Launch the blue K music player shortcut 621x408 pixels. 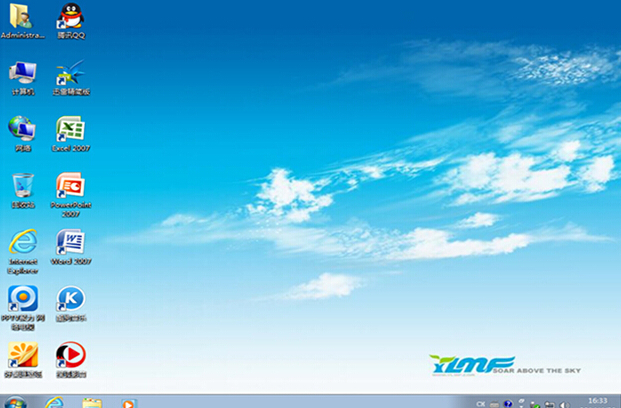click(70, 304)
